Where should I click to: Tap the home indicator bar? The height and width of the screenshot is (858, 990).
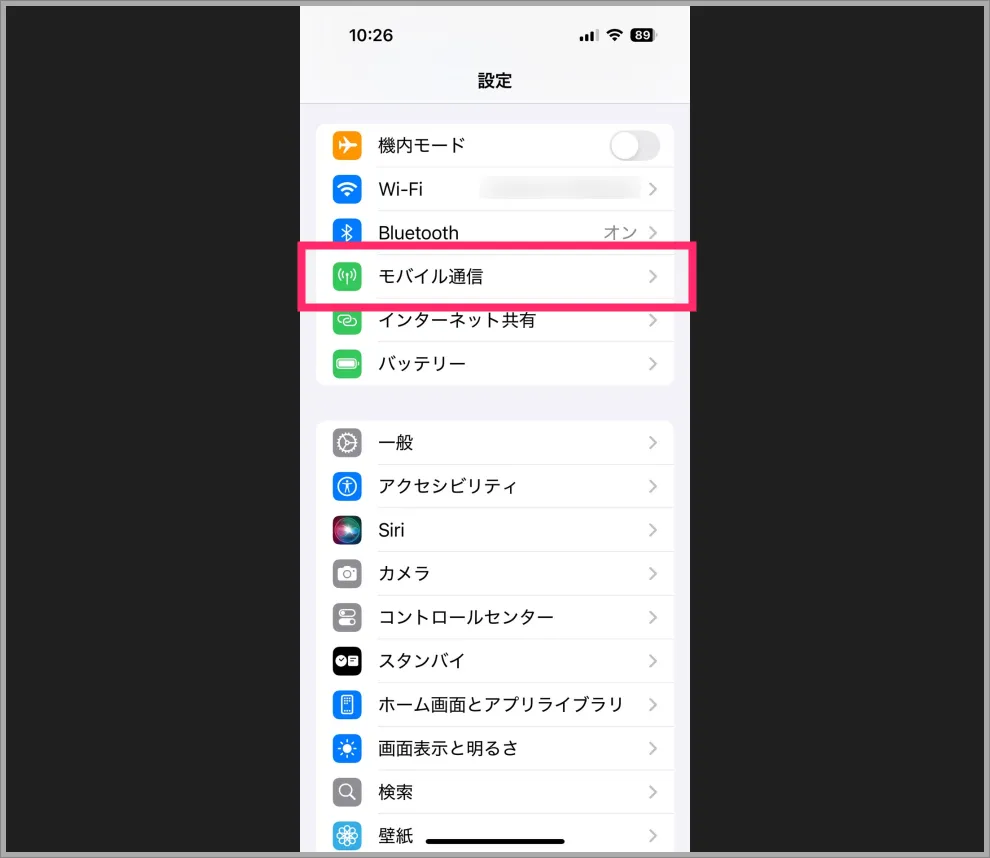coord(495,841)
